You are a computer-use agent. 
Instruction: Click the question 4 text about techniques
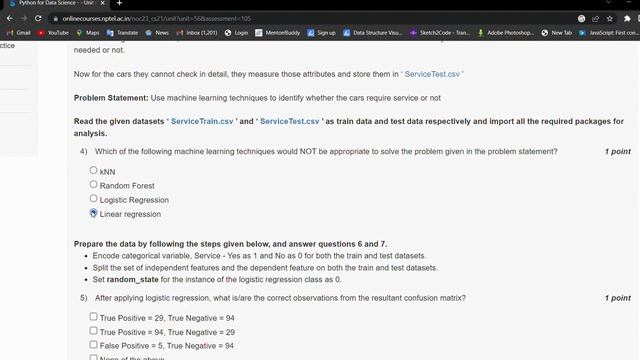(x=326, y=151)
